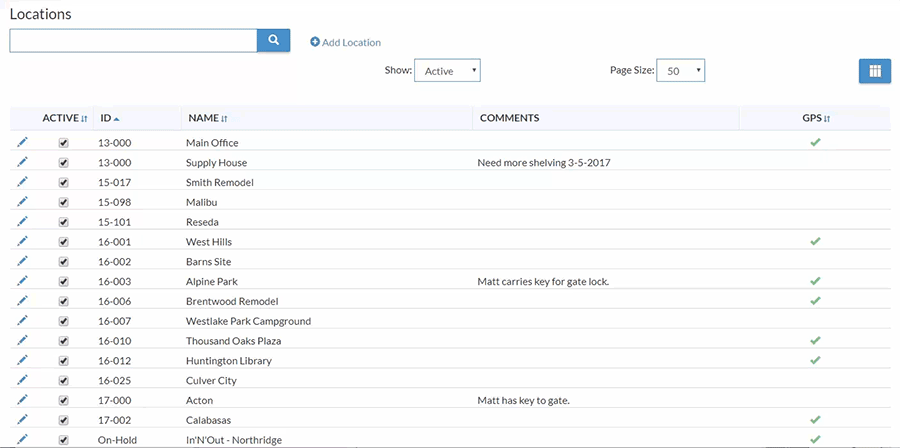Click the search magnifier button
This screenshot has width=900, height=448.
point(273,41)
